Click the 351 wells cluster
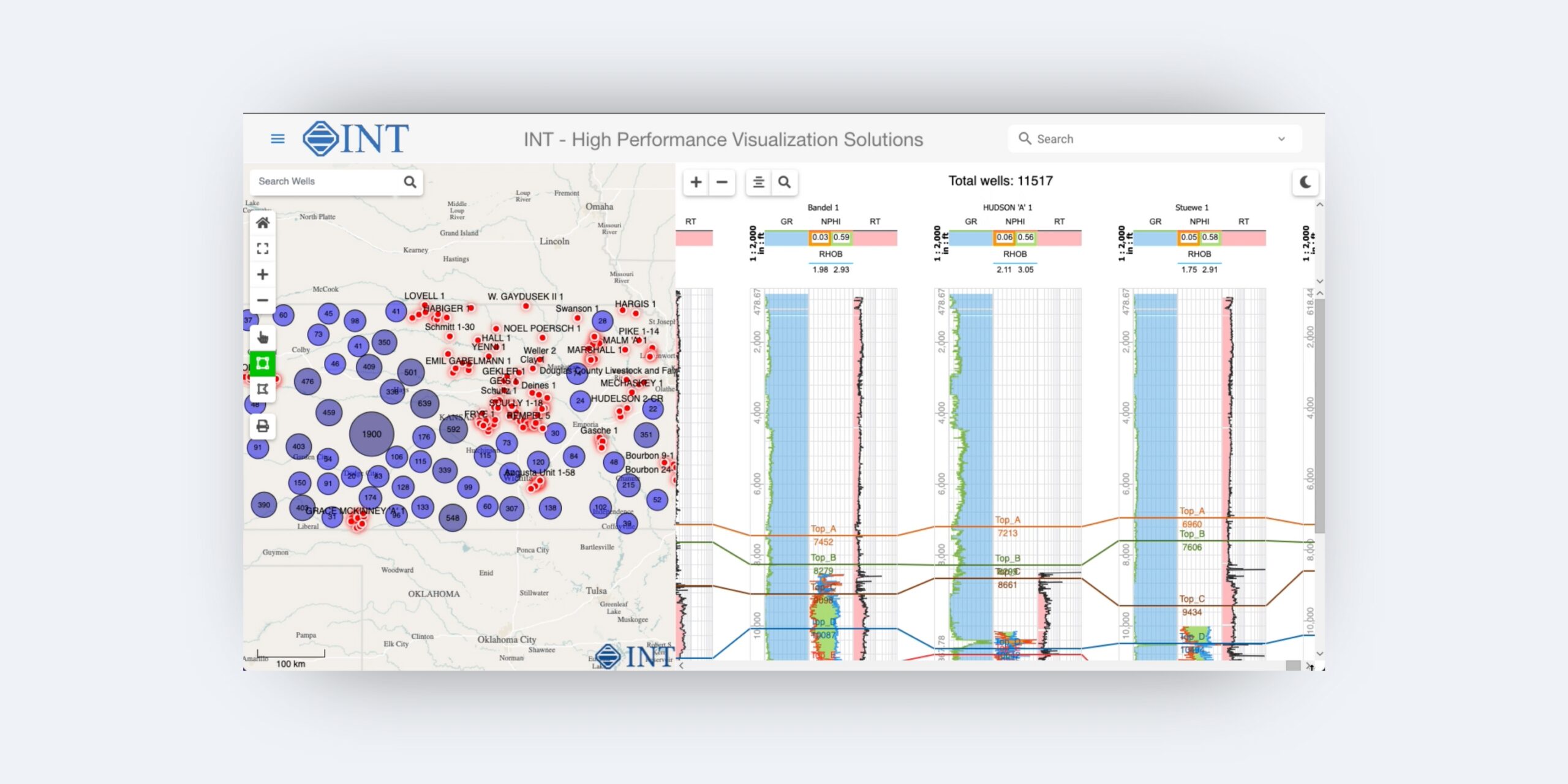Viewport: 1568px width, 784px height. 646,434
